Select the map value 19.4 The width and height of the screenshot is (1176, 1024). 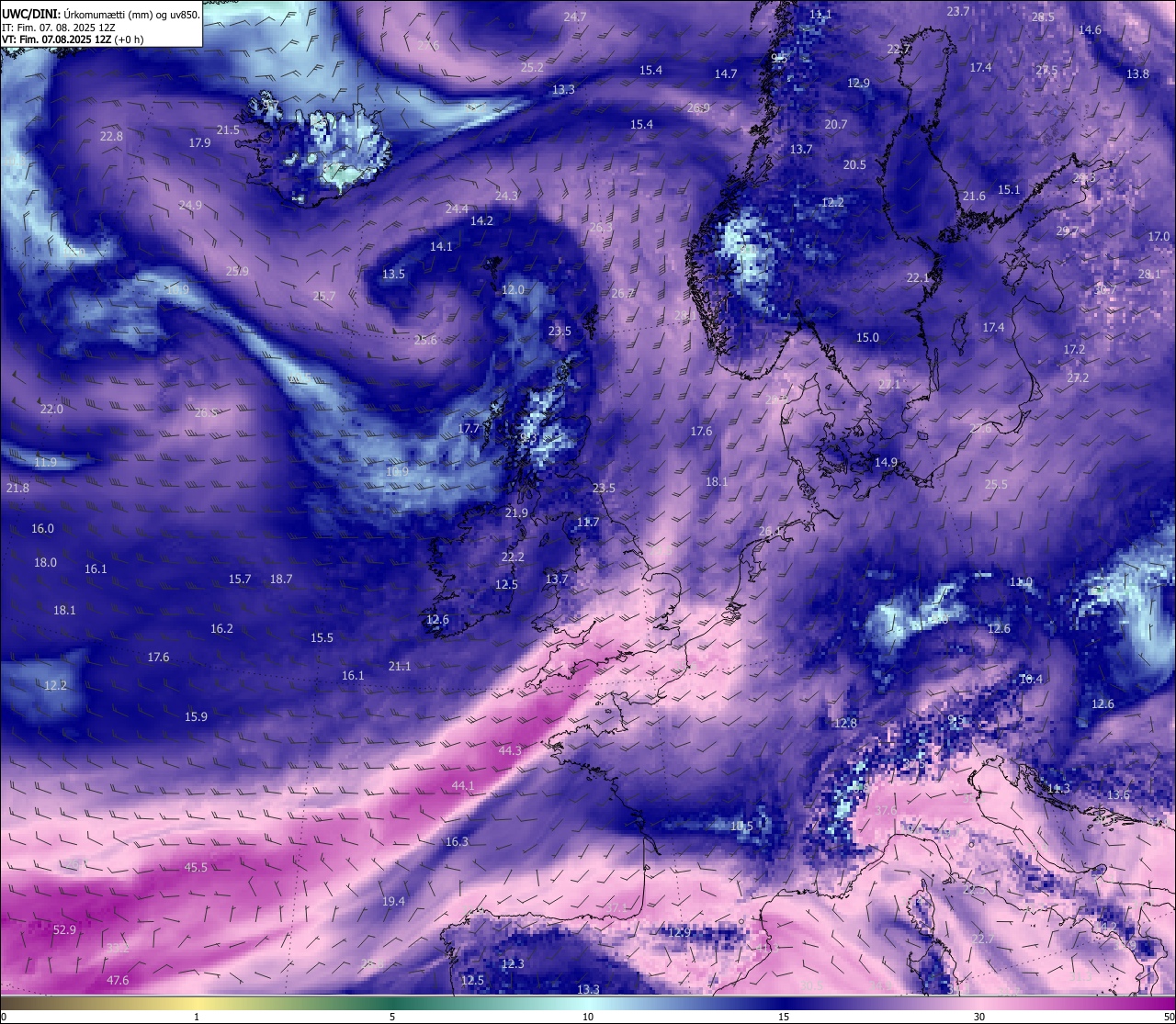pyautogui.click(x=393, y=901)
